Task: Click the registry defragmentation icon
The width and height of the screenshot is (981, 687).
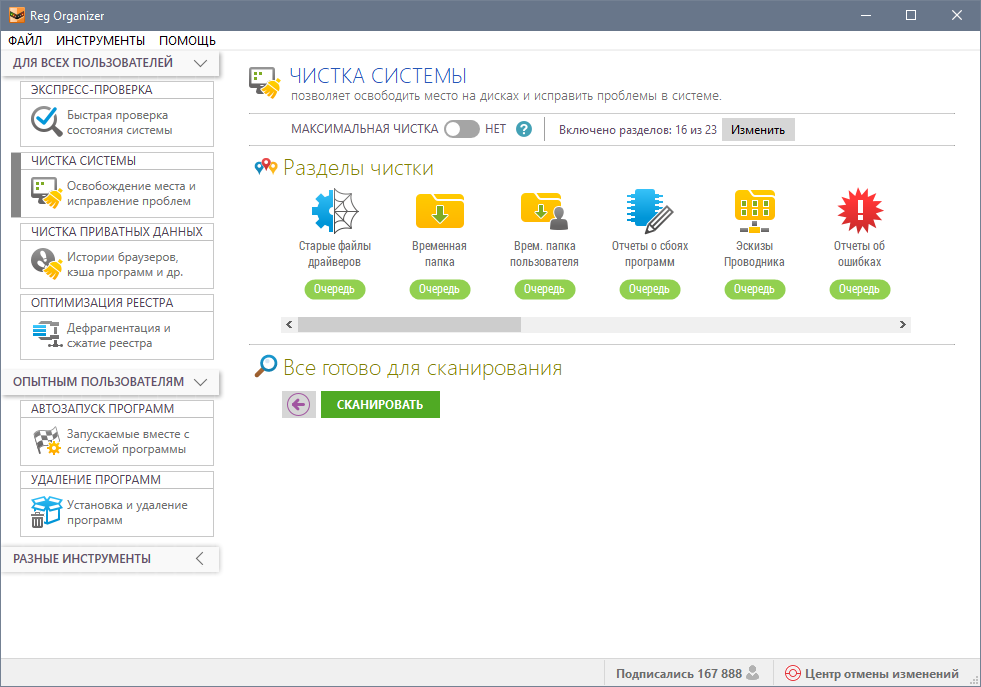Action: click(x=46, y=334)
